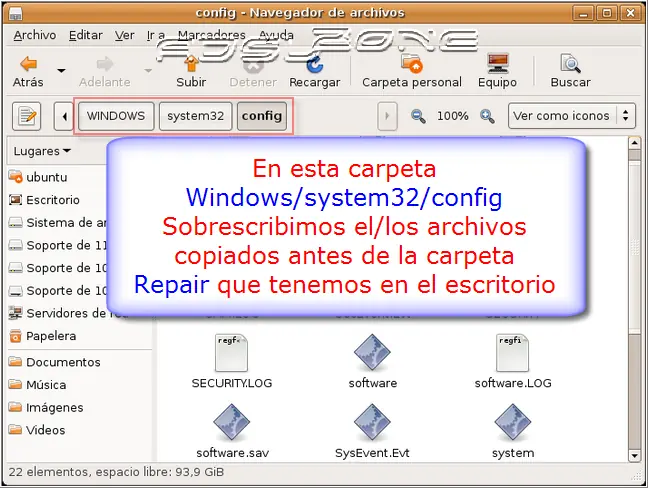Click the right path scroll arrow
This screenshot has height=488, width=648.
[387, 116]
